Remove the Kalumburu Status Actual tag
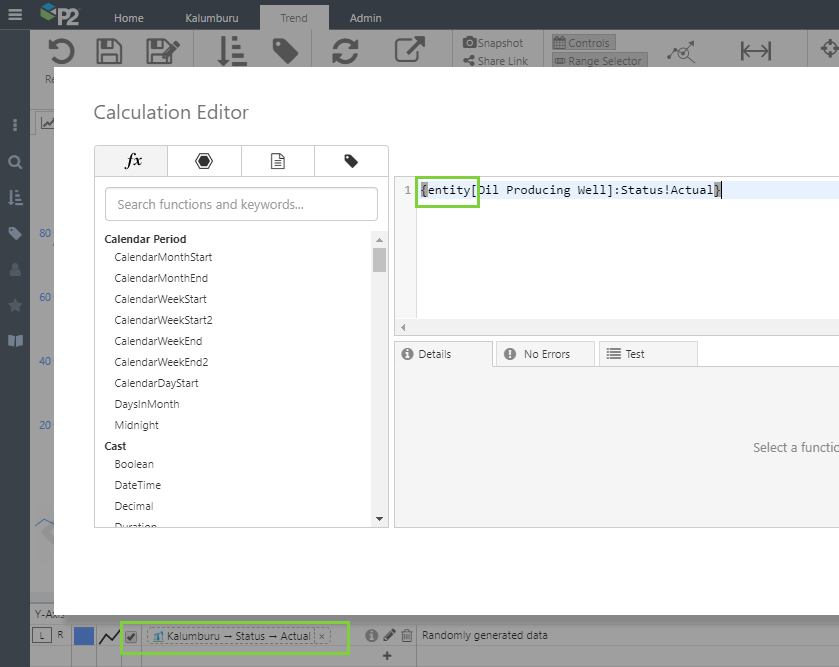The height and width of the screenshot is (667, 839). point(322,636)
